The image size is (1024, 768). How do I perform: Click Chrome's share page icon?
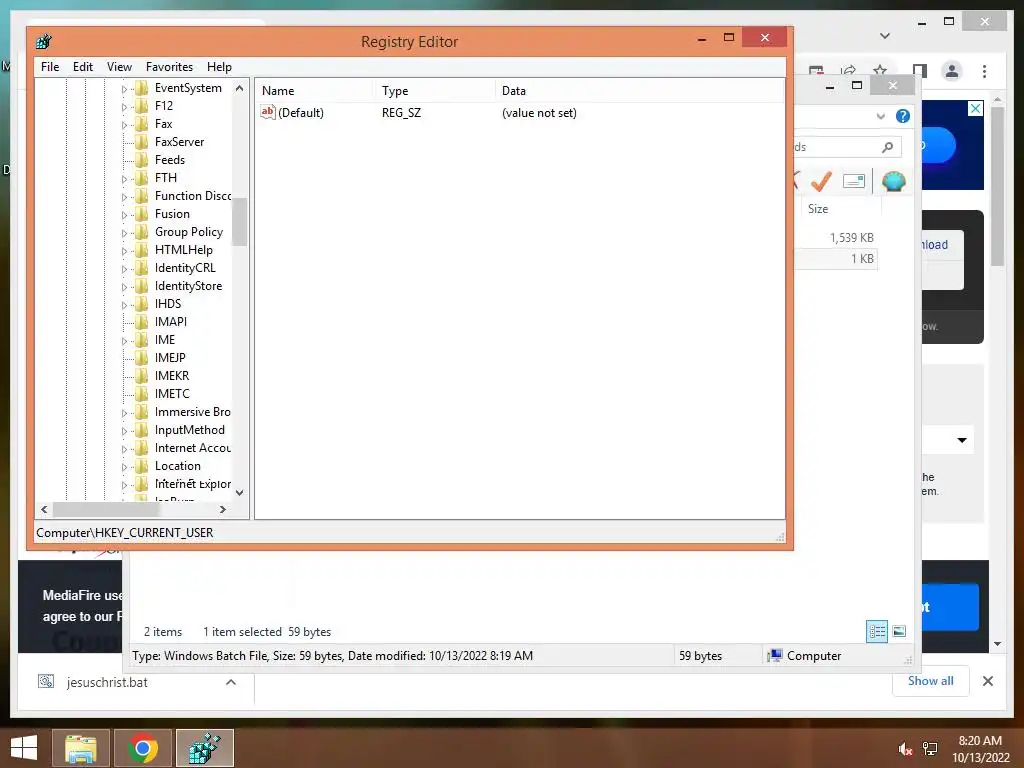point(848,71)
